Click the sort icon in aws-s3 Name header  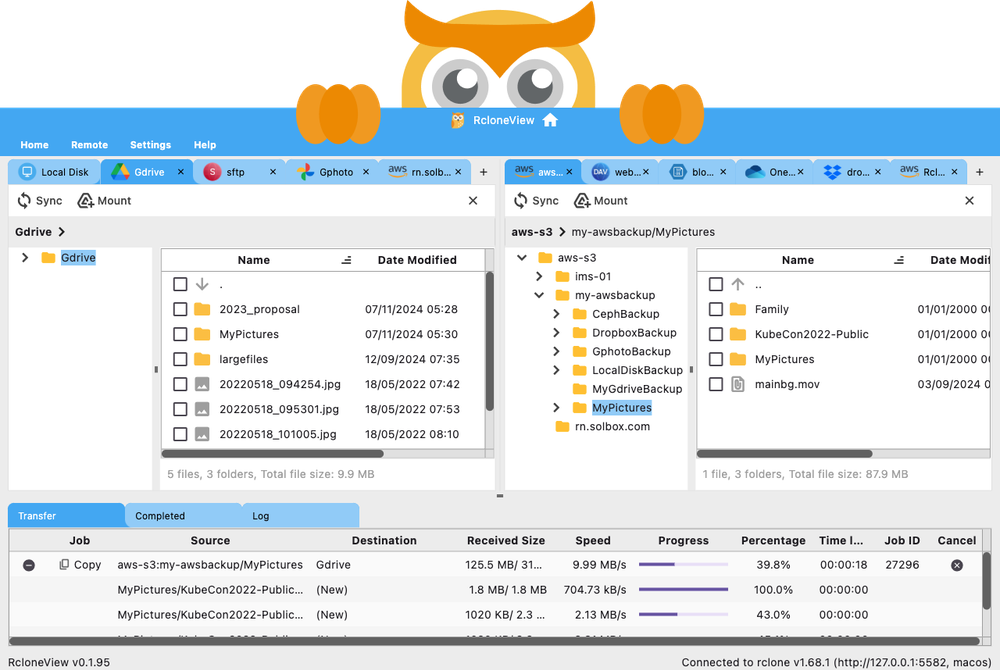tap(899, 260)
